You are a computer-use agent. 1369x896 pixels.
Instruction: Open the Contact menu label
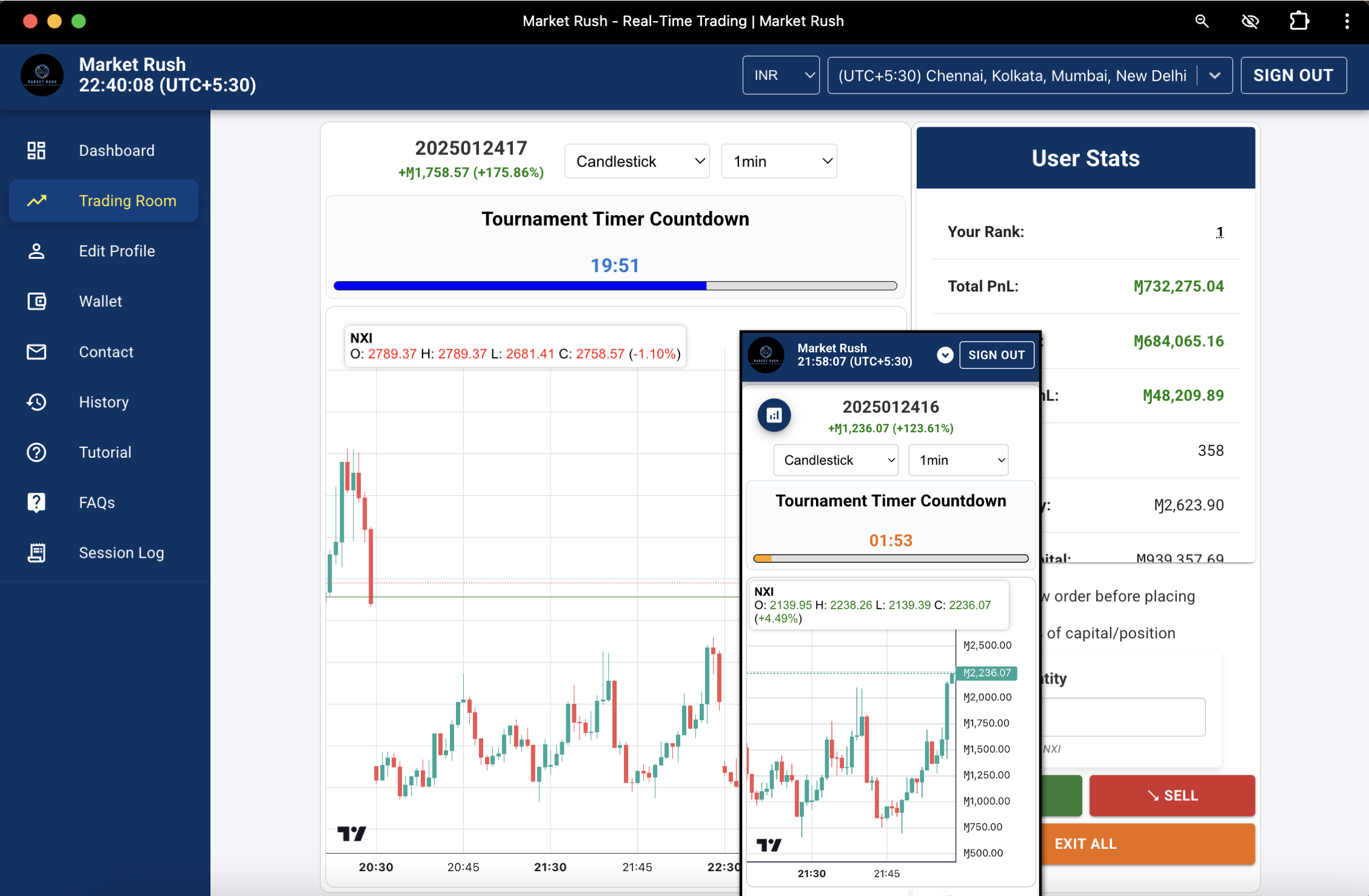pyautogui.click(x=106, y=352)
